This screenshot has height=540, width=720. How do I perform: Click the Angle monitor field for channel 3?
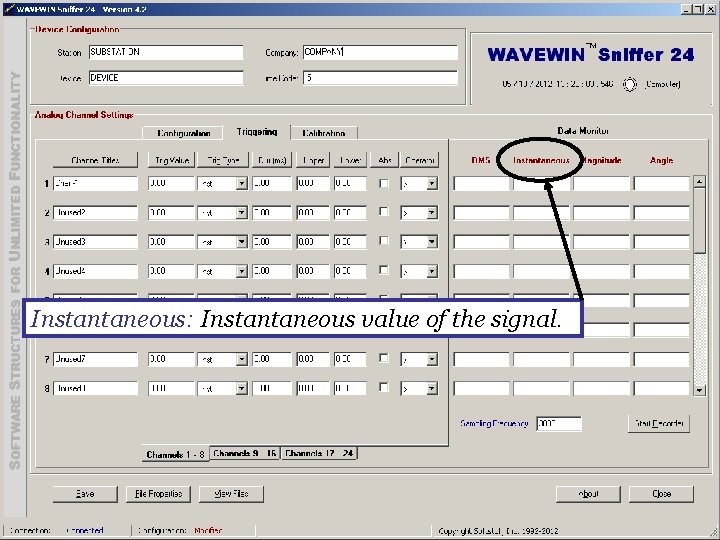(x=662, y=242)
